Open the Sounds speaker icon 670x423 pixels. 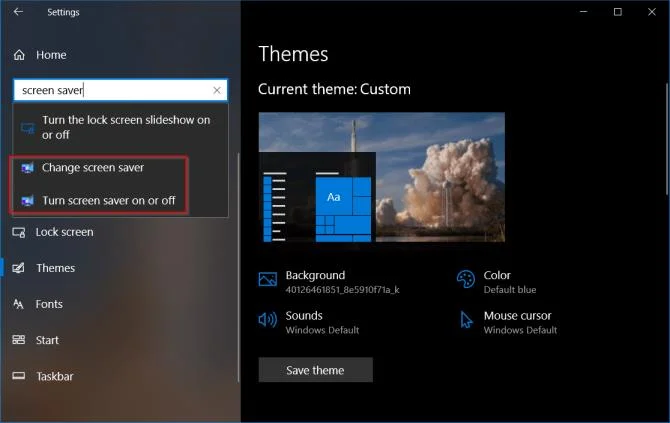tap(268, 320)
